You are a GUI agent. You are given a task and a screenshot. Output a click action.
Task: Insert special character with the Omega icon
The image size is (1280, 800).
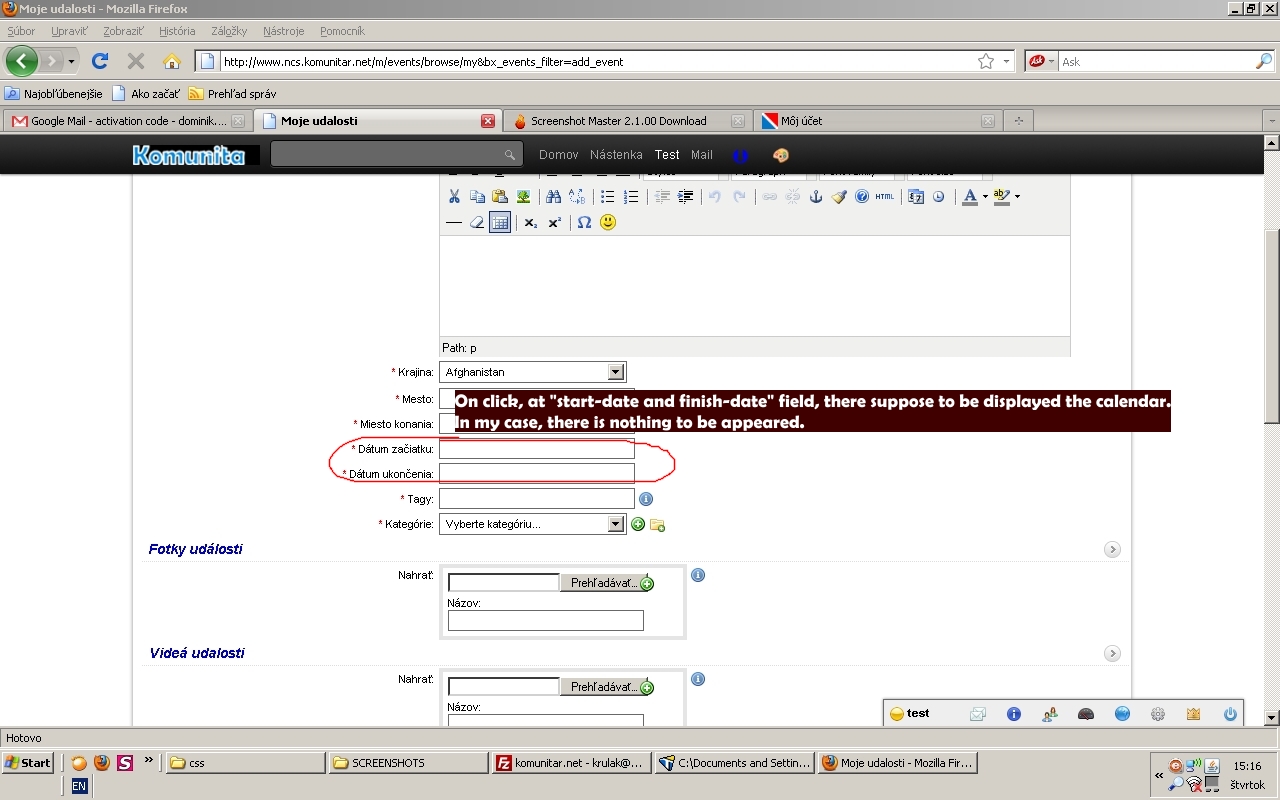tap(584, 222)
